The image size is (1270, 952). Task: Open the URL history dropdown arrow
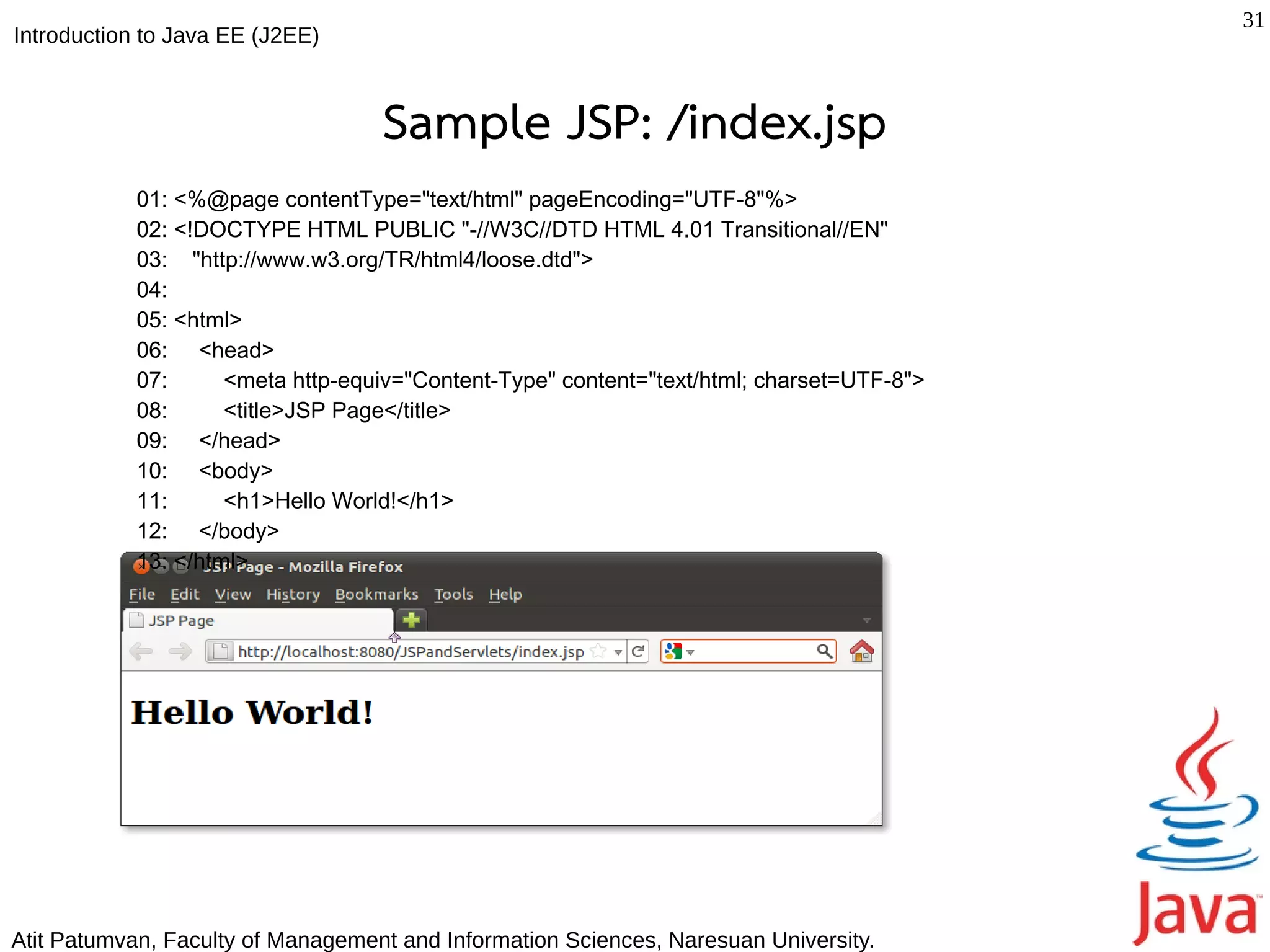click(x=618, y=652)
